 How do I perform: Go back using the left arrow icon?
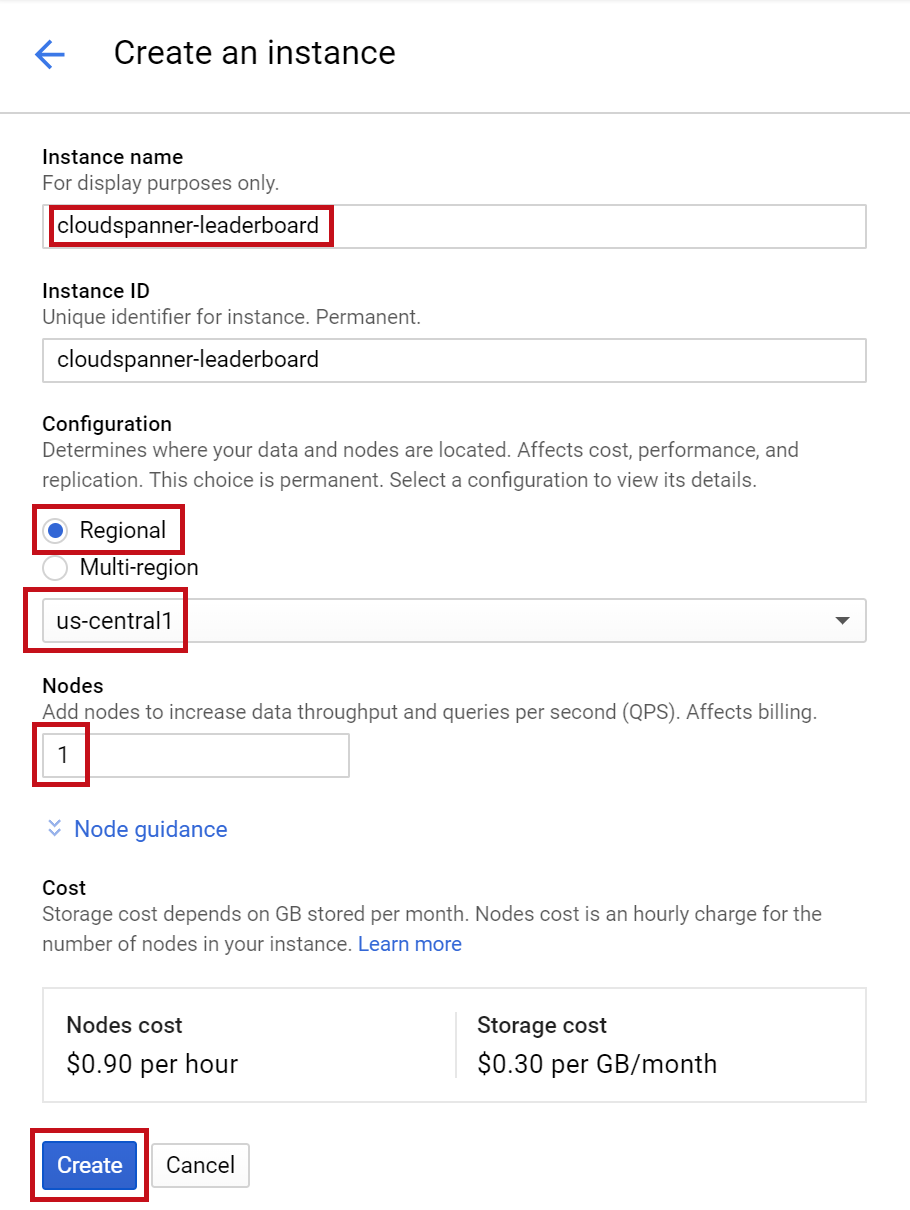[49, 54]
